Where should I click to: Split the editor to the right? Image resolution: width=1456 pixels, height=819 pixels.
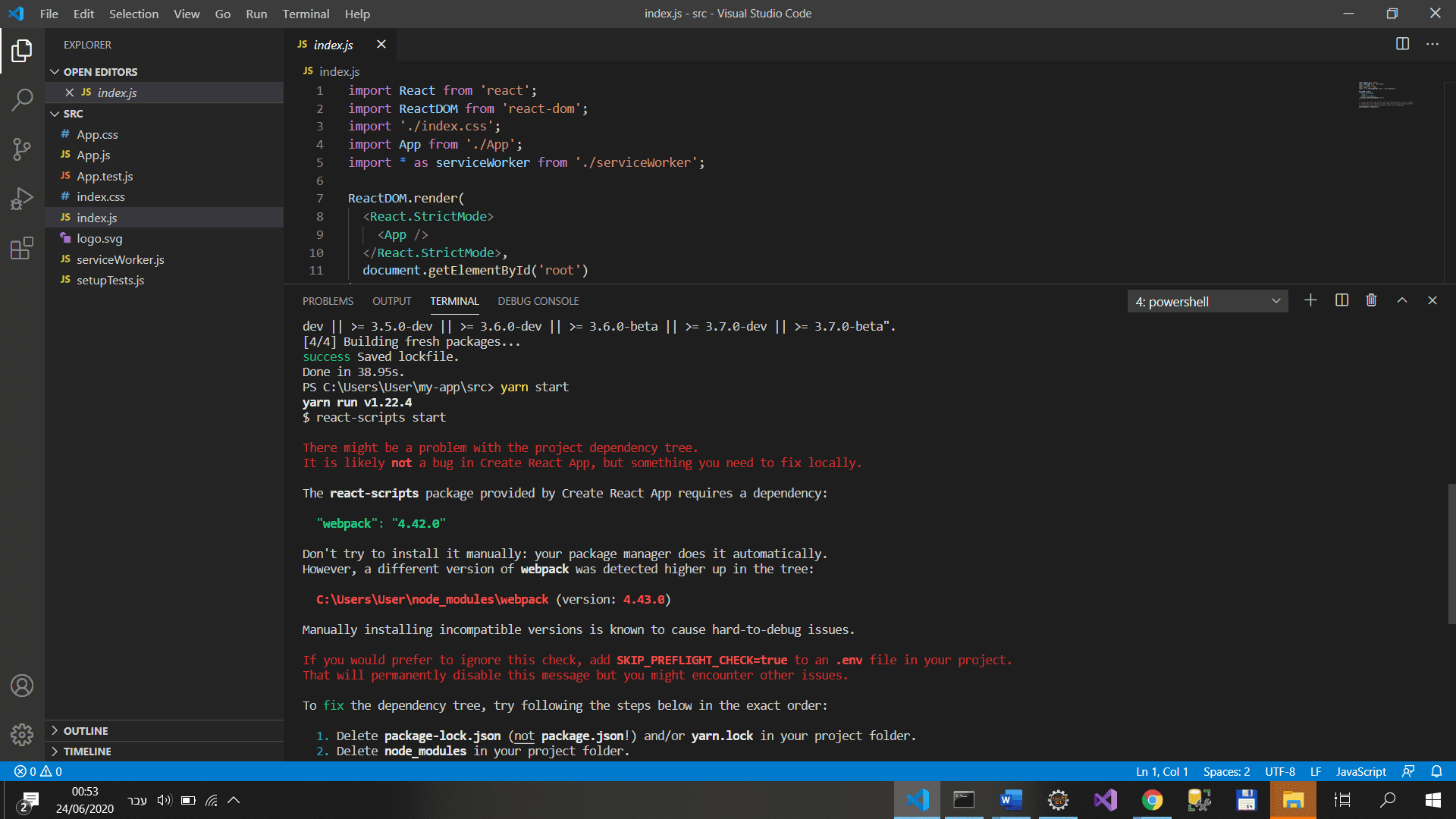pos(1402,44)
